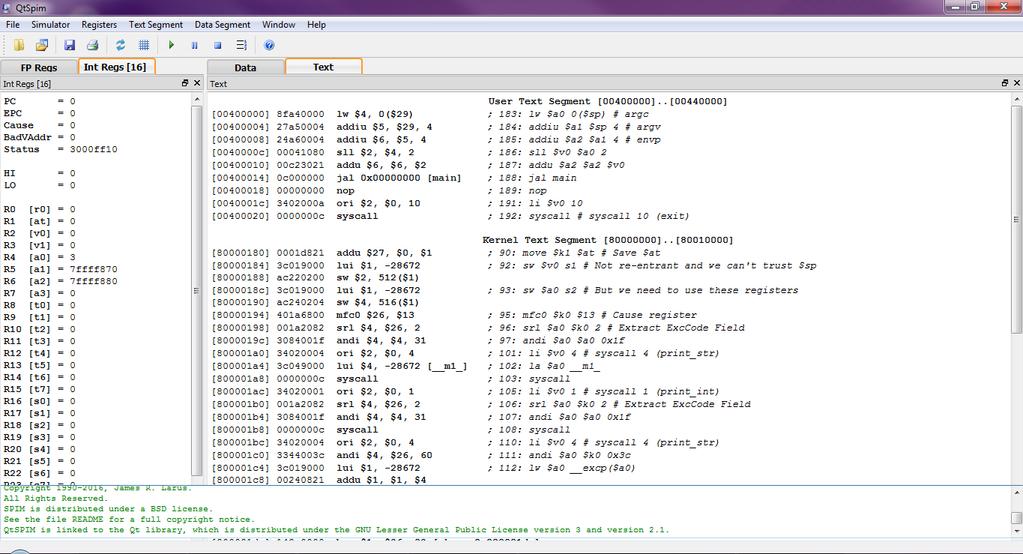Image resolution: width=1023 pixels, height=554 pixels.
Task: Select the Int Regs [16] tab
Action: 115,67
